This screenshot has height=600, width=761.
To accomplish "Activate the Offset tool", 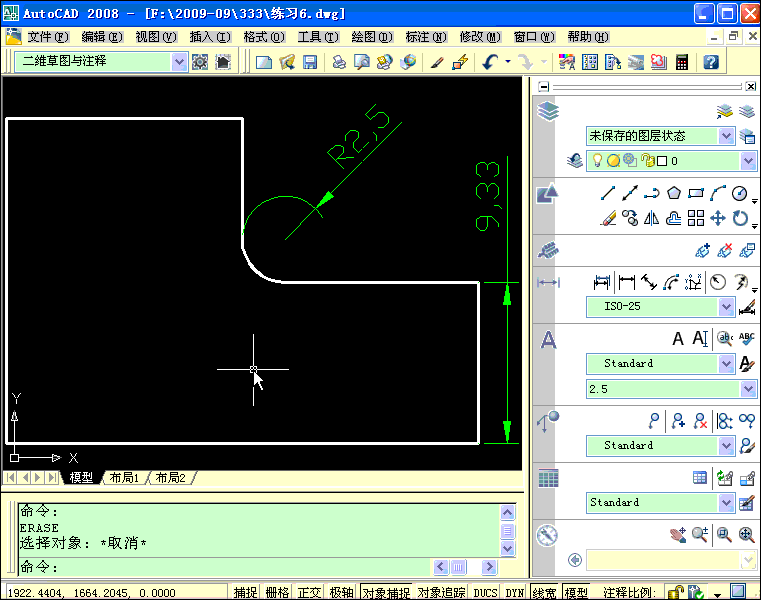I will (x=674, y=218).
